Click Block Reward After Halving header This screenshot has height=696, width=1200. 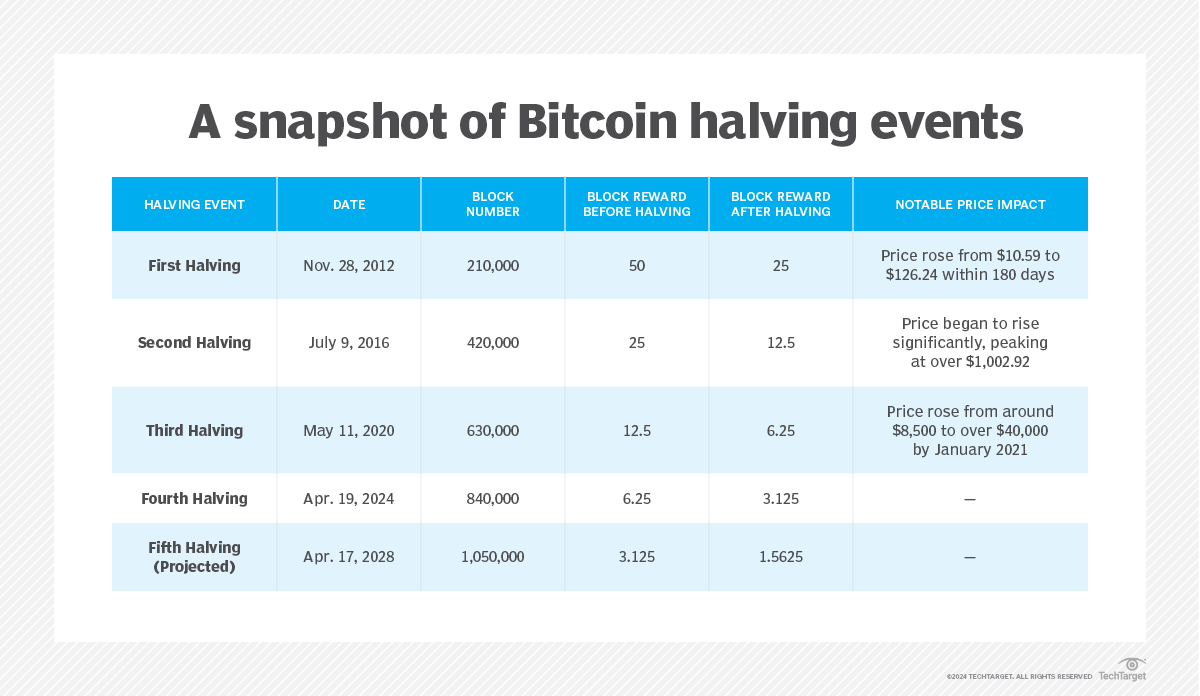coord(781,205)
